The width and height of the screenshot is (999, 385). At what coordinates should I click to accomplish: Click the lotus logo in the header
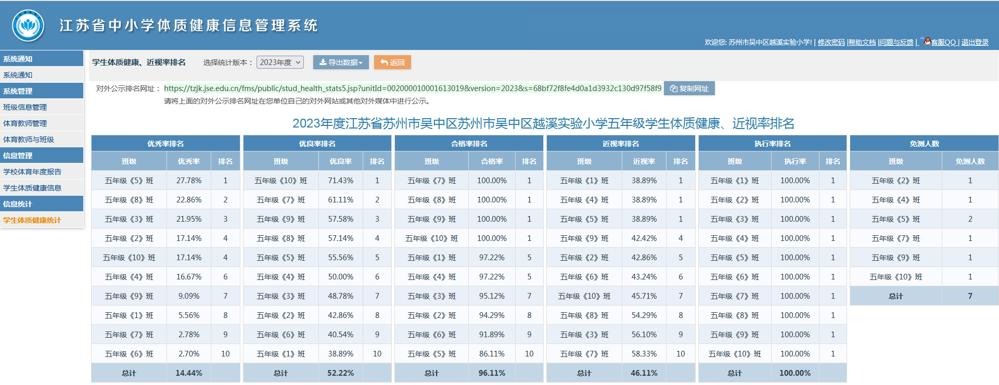[x=28, y=25]
